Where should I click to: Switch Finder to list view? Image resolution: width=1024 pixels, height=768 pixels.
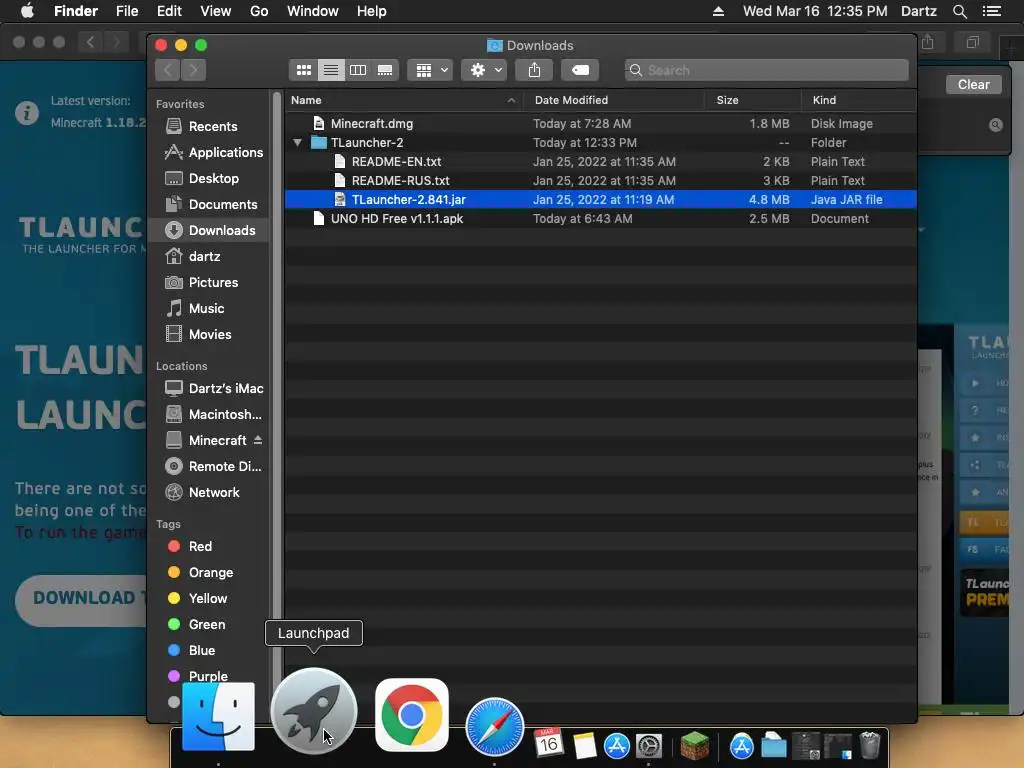coord(331,70)
